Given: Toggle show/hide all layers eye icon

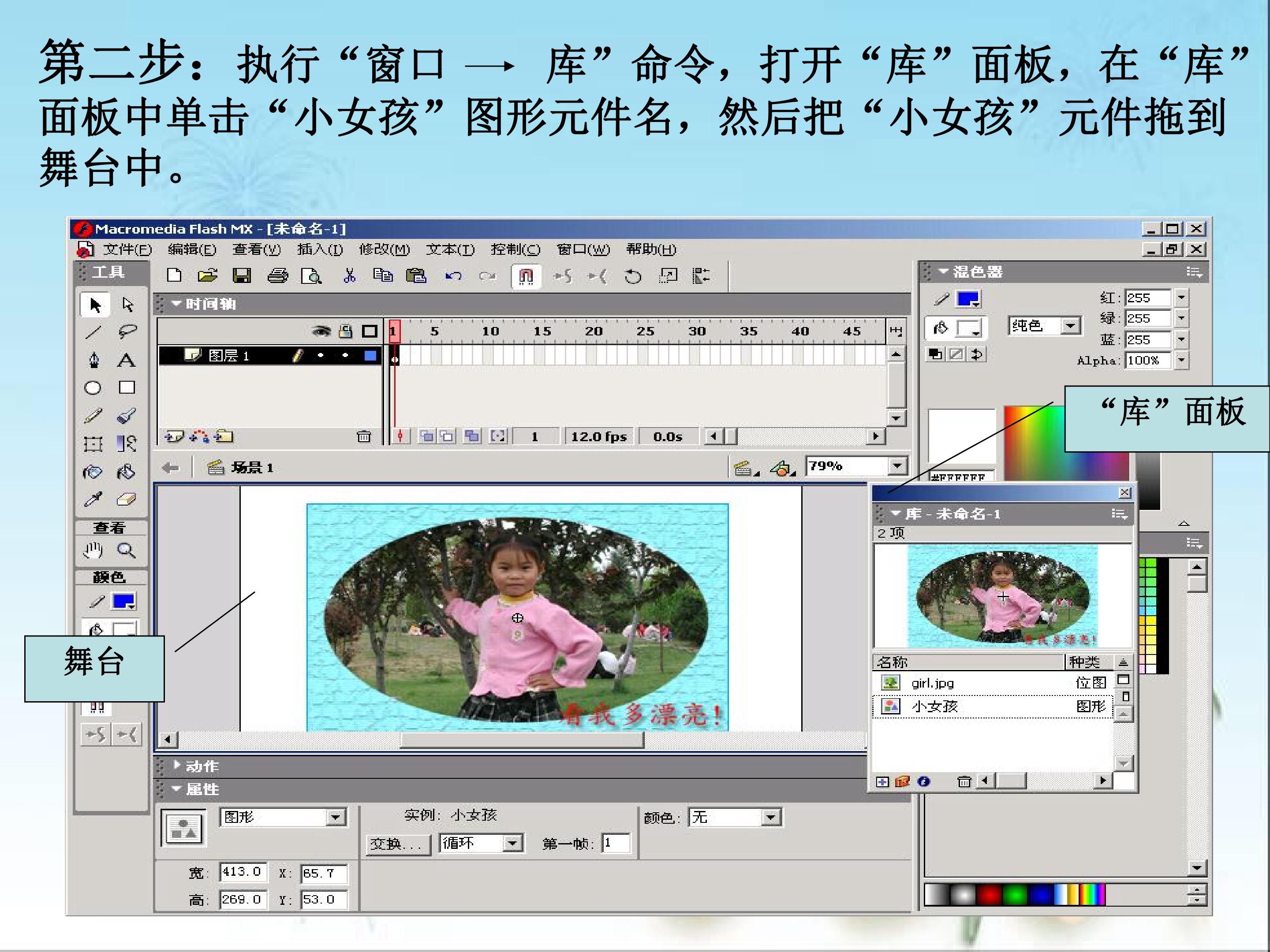Looking at the screenshot, I should [321, 331].
